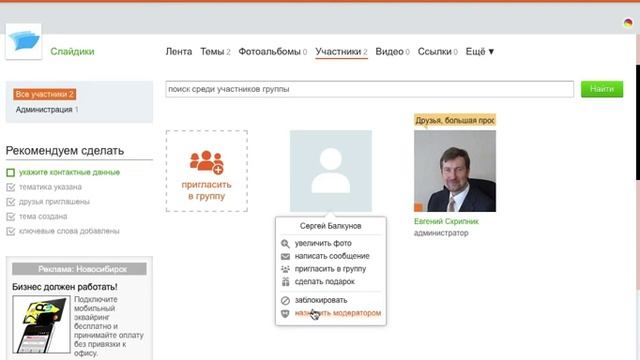
Task: Click Сергей Балкунов name in popup
Action: 331,226
